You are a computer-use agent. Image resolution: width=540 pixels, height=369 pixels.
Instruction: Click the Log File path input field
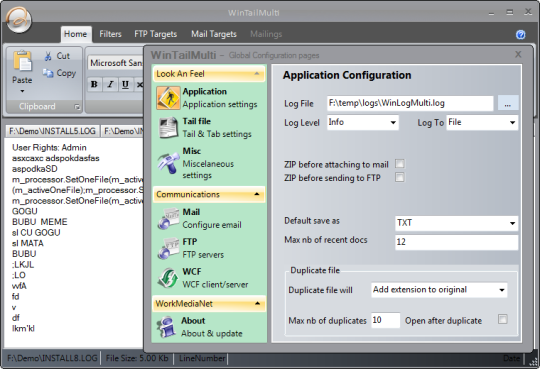[410, 103]
